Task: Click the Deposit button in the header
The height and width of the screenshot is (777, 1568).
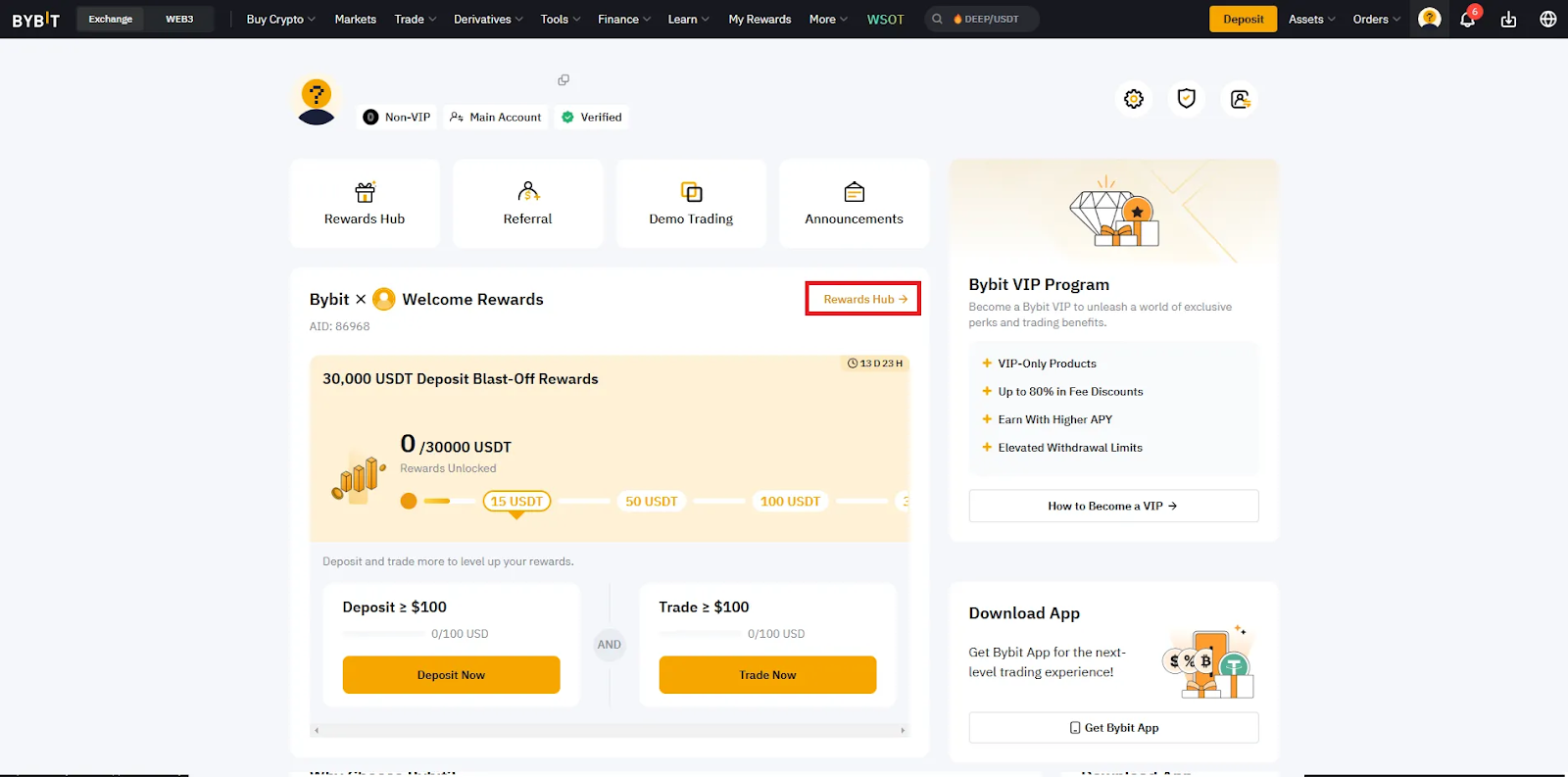Action: pos(1243,19)
